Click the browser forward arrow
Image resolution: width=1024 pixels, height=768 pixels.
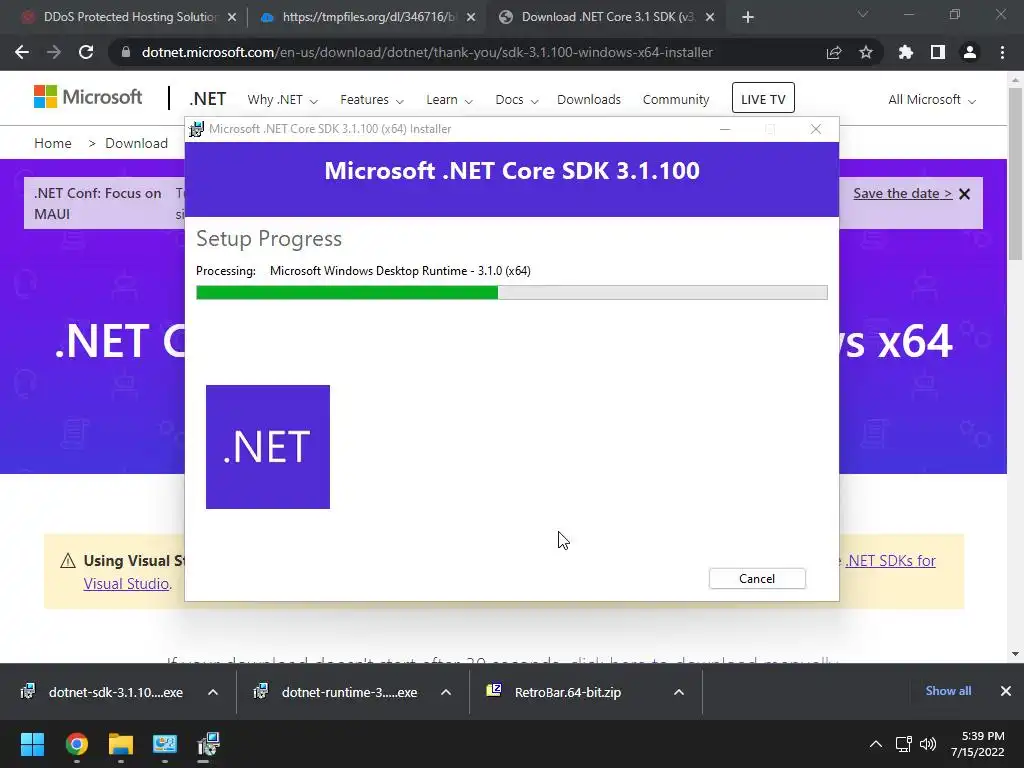(x=54, y=52)
